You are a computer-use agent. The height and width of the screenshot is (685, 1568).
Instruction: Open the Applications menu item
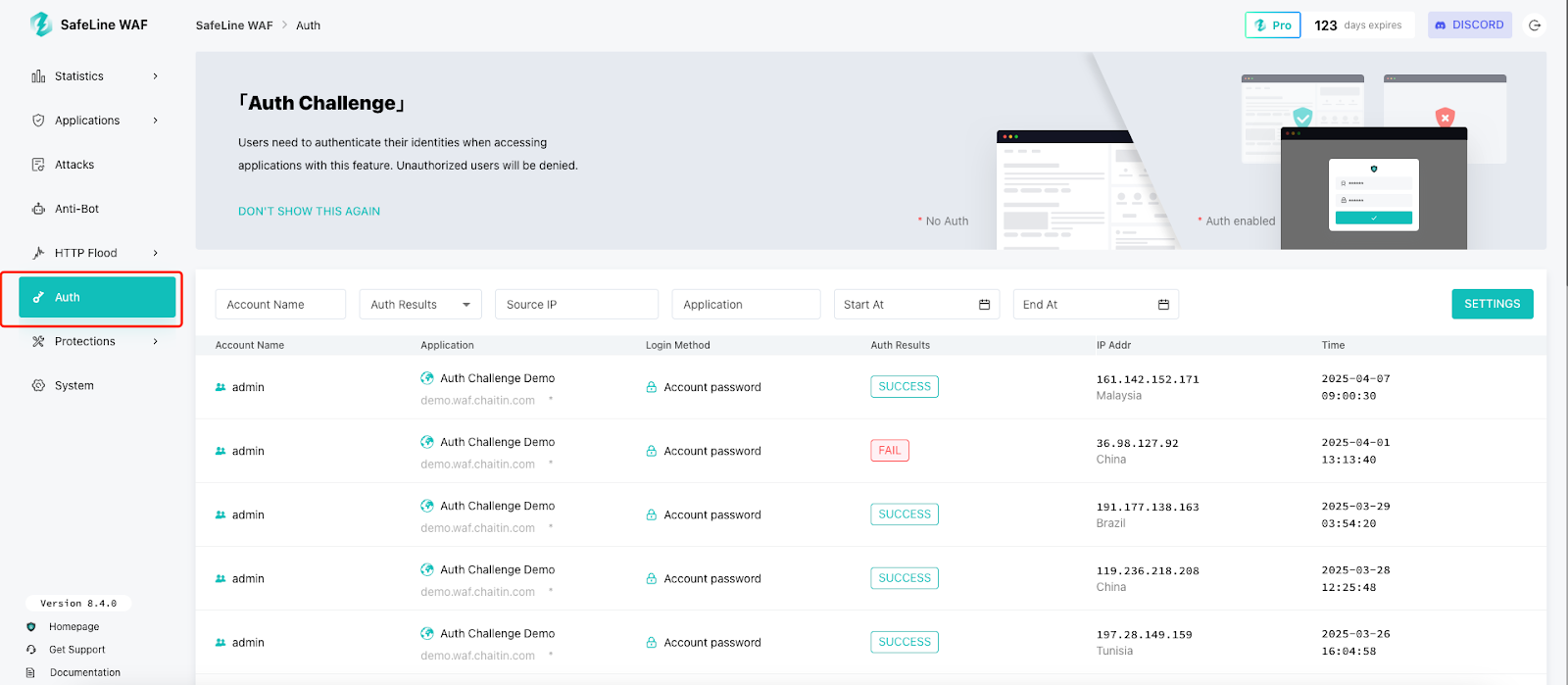click(97, 121)
